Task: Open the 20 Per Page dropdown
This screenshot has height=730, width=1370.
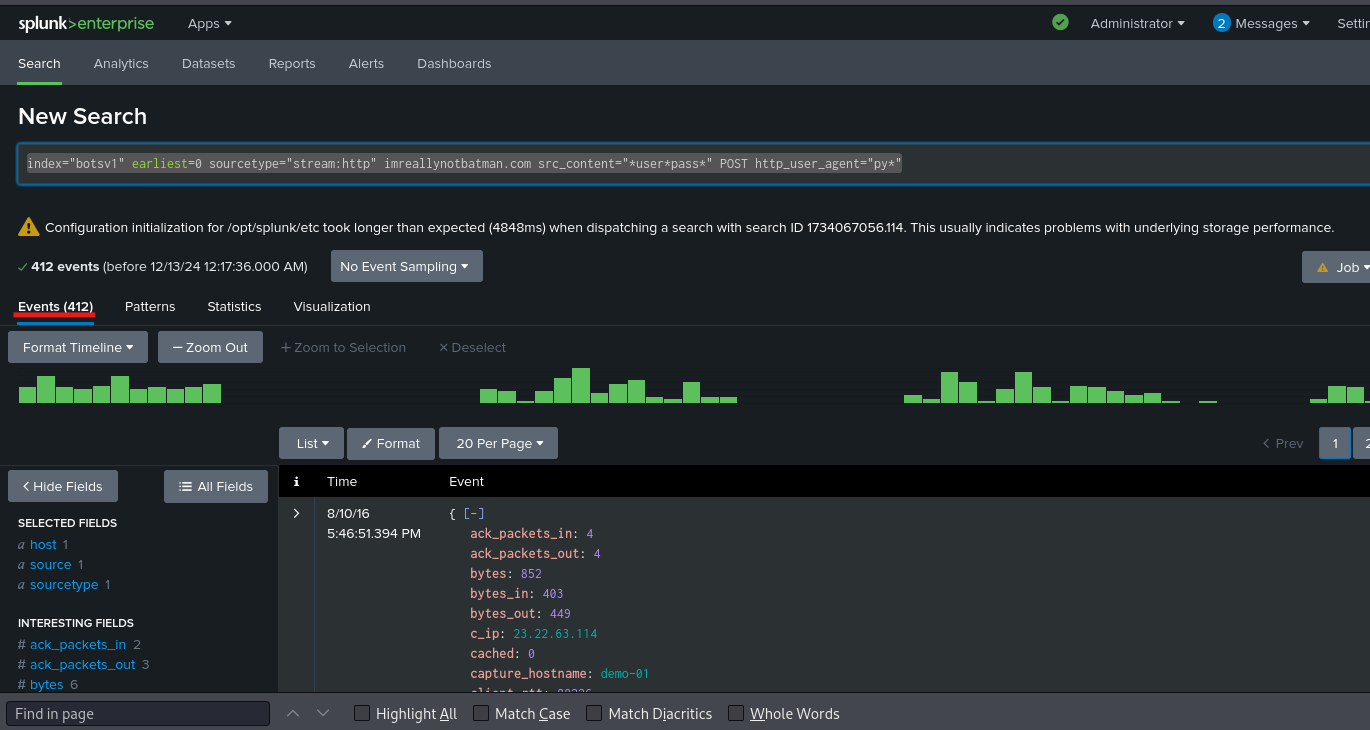Action: [499, 443]
